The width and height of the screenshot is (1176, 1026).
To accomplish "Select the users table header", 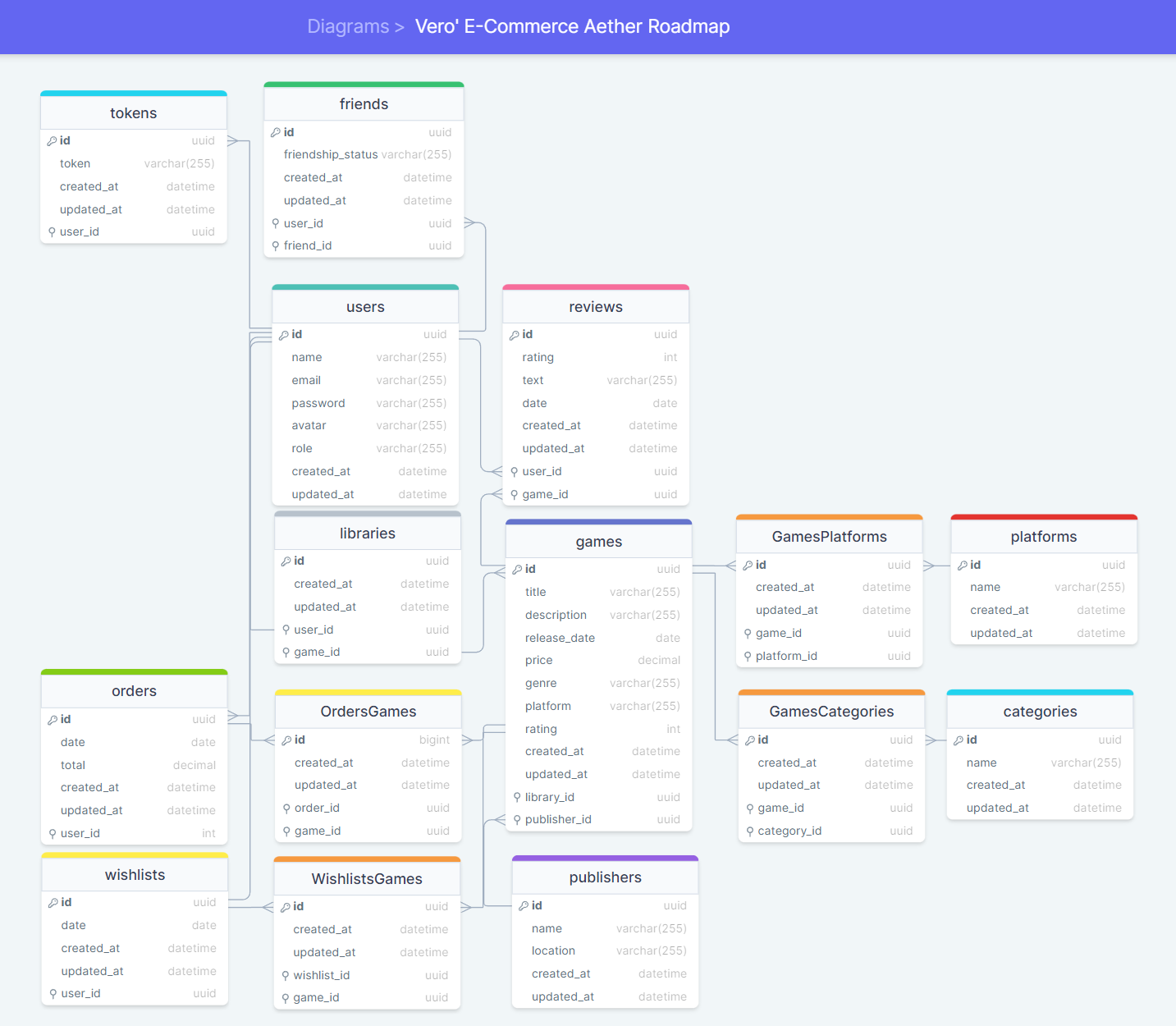I will tap(365, 306).
